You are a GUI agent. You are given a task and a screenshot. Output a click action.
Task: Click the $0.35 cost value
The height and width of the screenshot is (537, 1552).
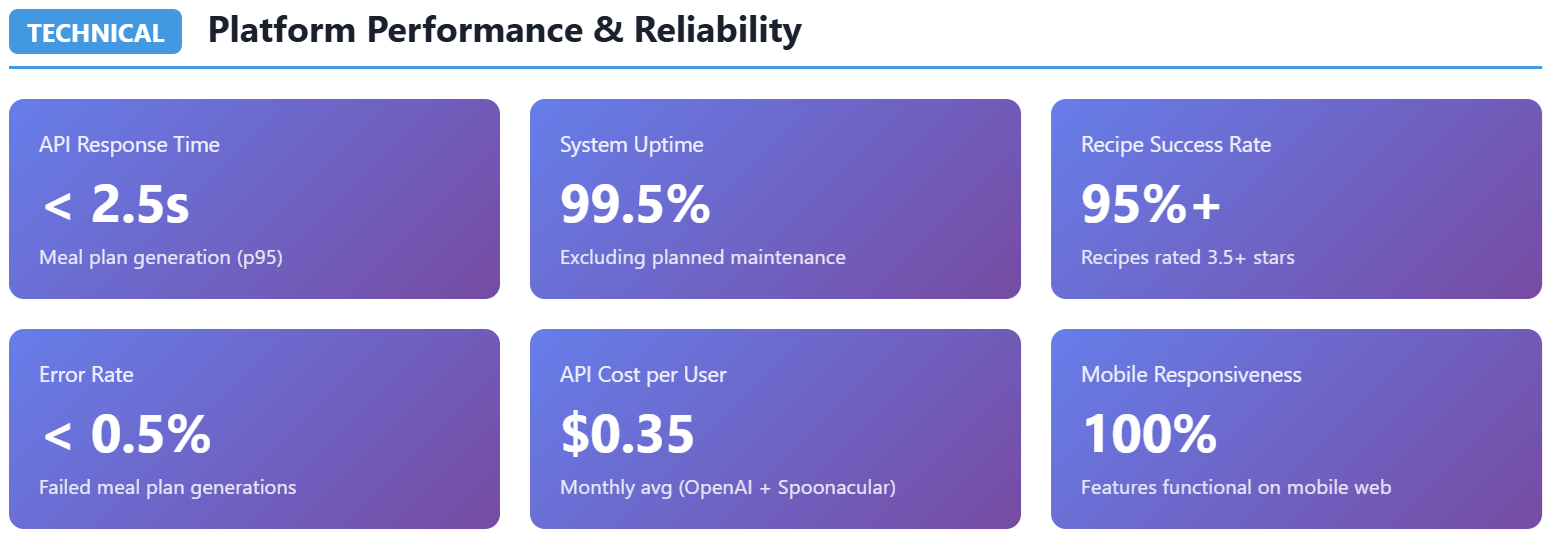tap(627, 434)
